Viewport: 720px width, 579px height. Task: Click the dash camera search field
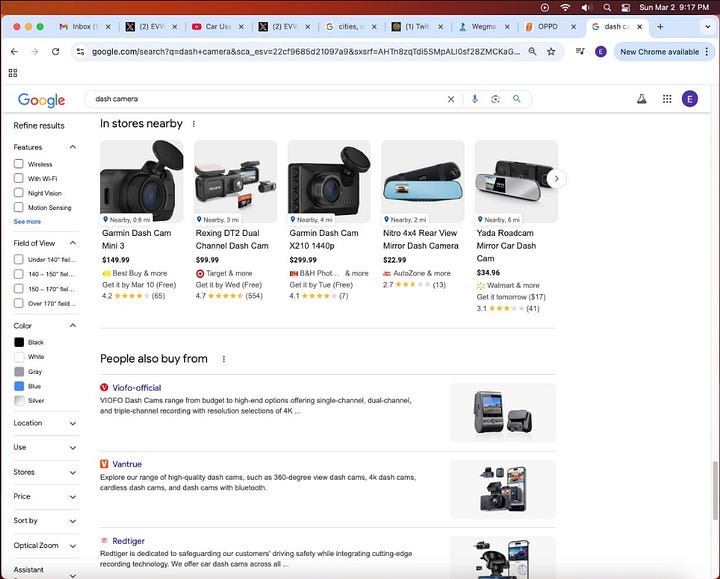point(266,99)
